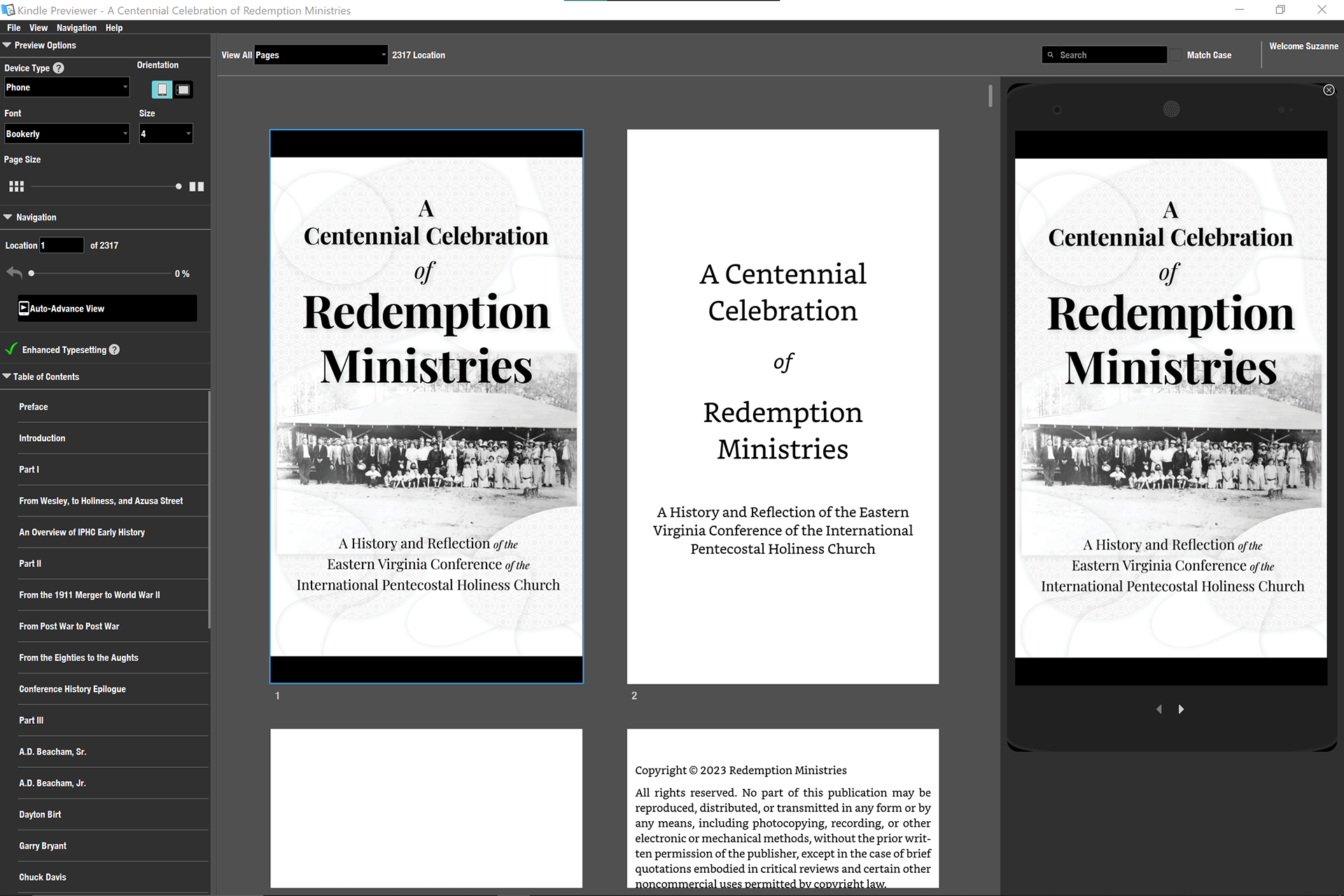Open the Bookerly font dropdown
Image resolution: width=1344 pixels, height=896 pixels.
66,134
